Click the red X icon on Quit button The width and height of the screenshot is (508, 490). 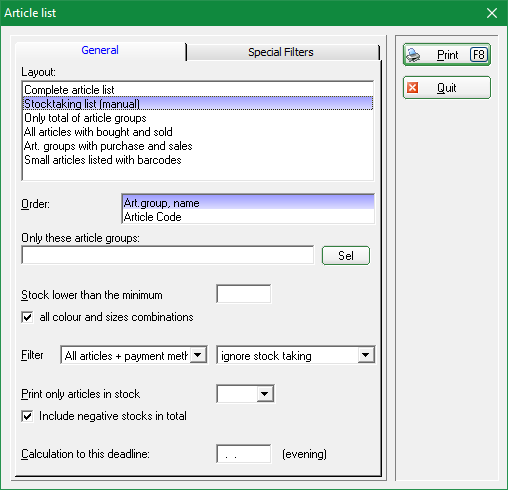(413, 88)
